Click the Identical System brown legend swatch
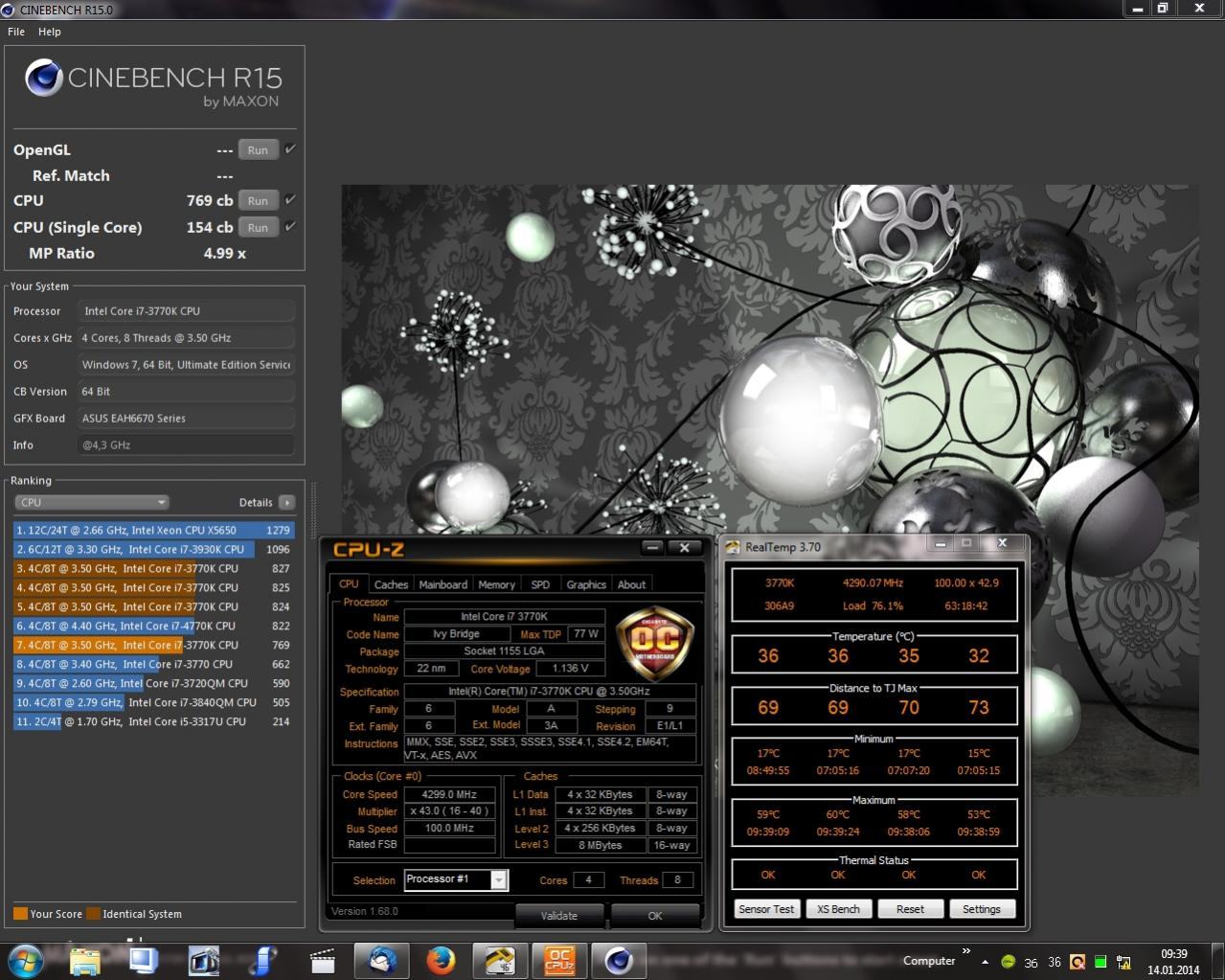Screen dimensions: 1225x980 coord(93,913)
